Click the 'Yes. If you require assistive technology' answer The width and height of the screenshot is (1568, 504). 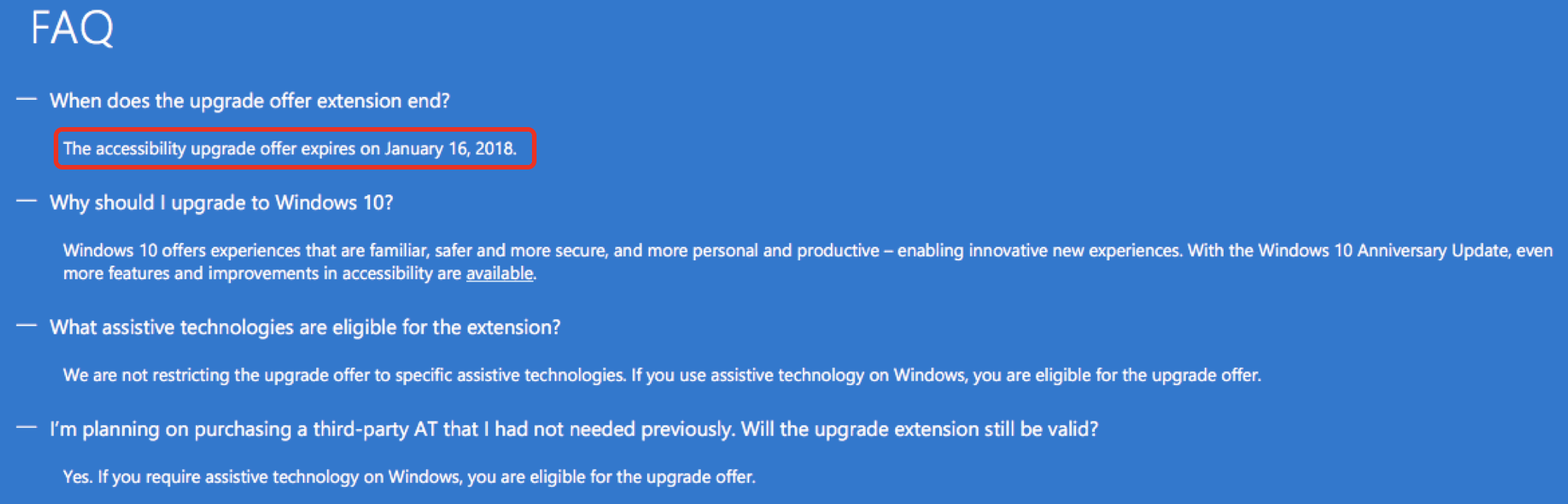(x=409, y=477)
